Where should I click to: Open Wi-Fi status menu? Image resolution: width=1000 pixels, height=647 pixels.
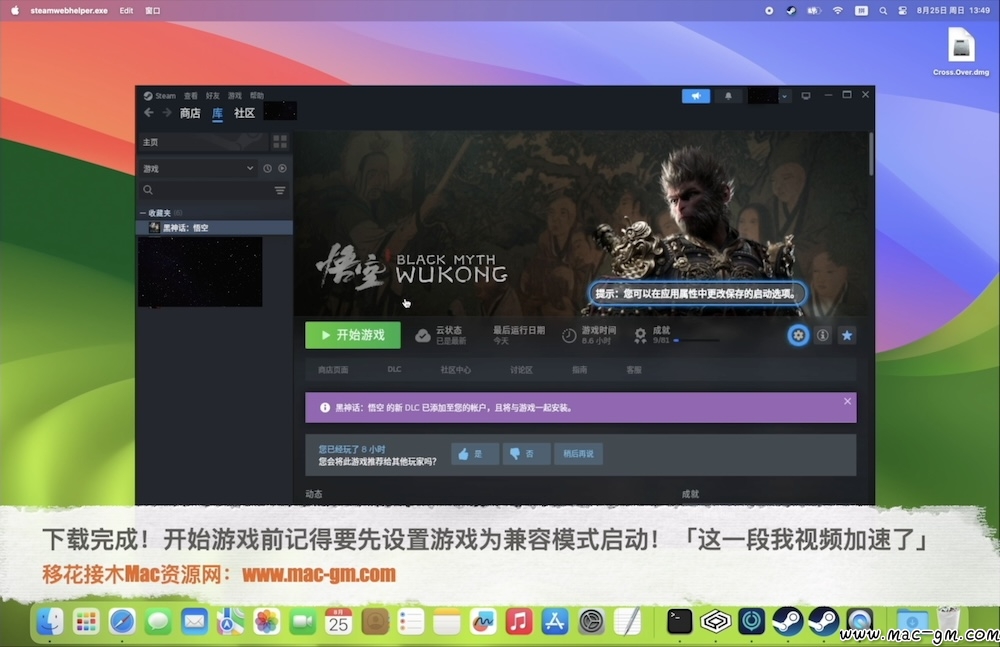(x=837, y=10)
